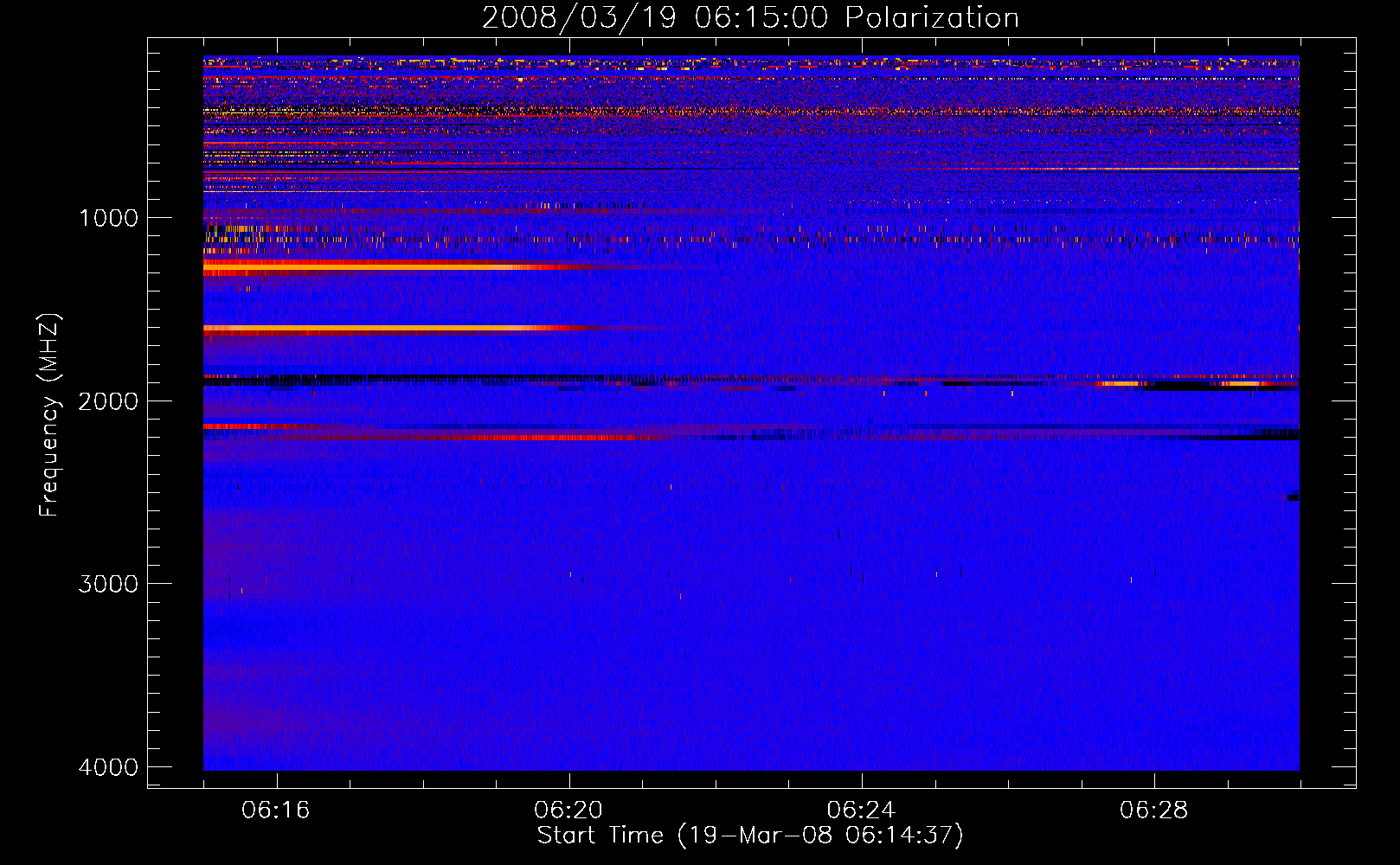Click the 4000 frequency tick label
Screen dimensions: 1400x865
[108, 767]
